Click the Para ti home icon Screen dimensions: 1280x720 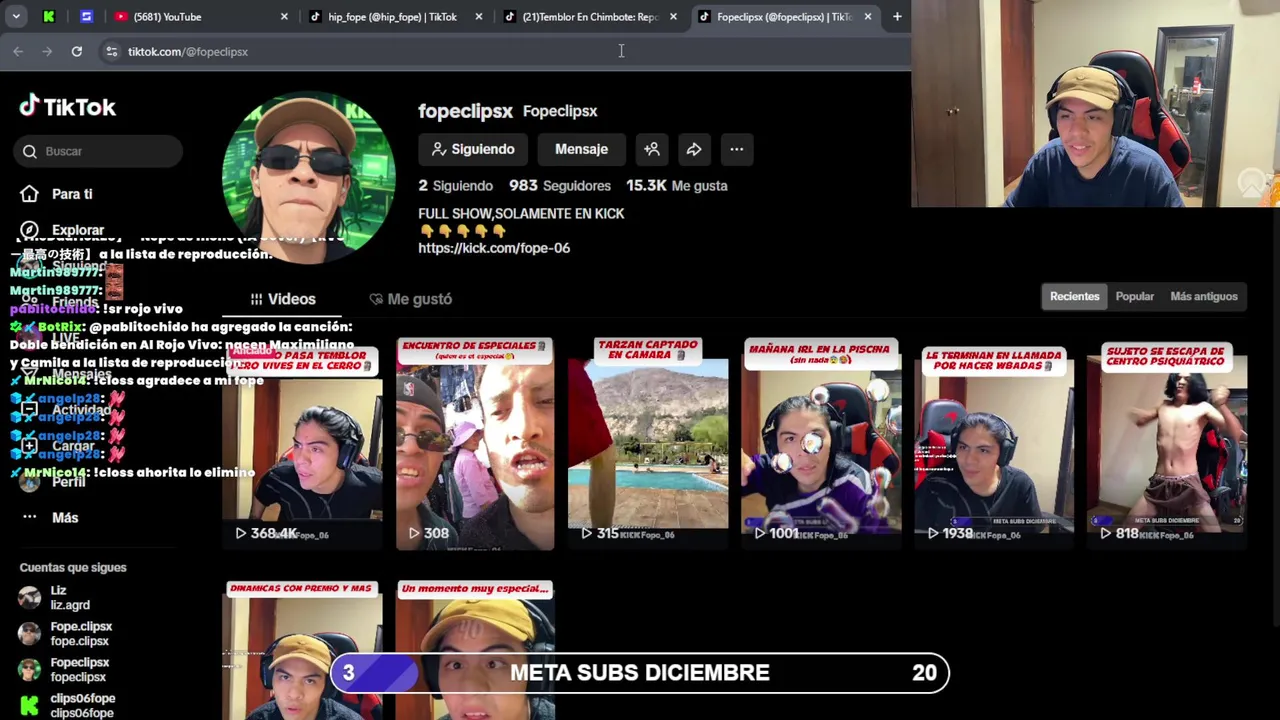30,194
